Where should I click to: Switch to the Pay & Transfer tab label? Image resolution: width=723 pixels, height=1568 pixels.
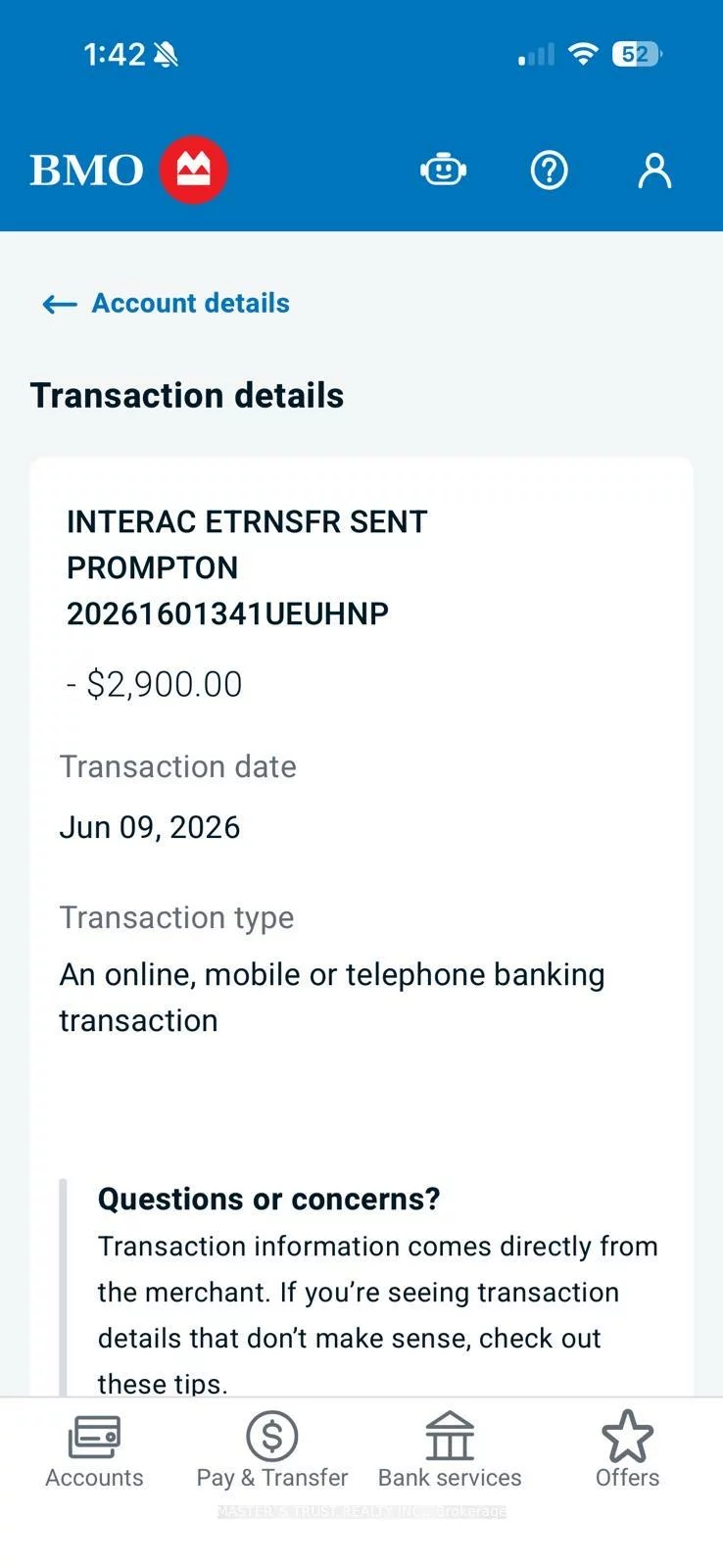(x=272, y=1478)
